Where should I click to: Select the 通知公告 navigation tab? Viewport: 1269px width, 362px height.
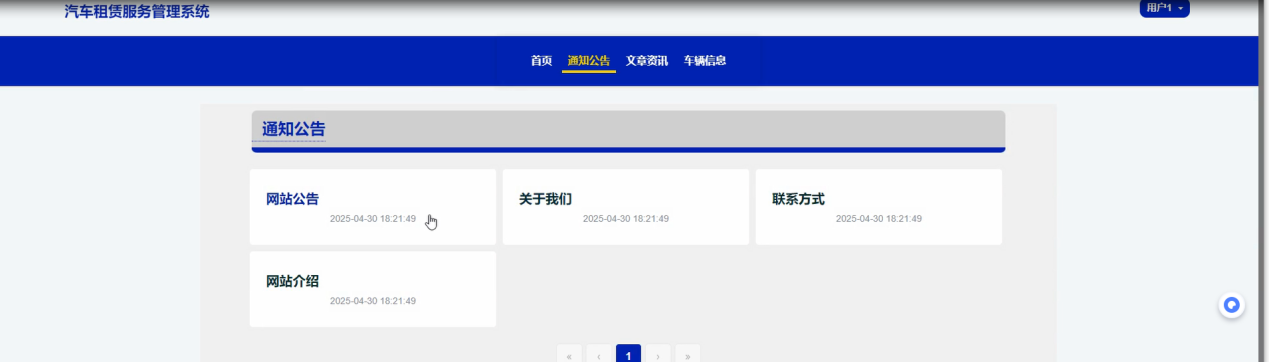click(x=588, y=61)
